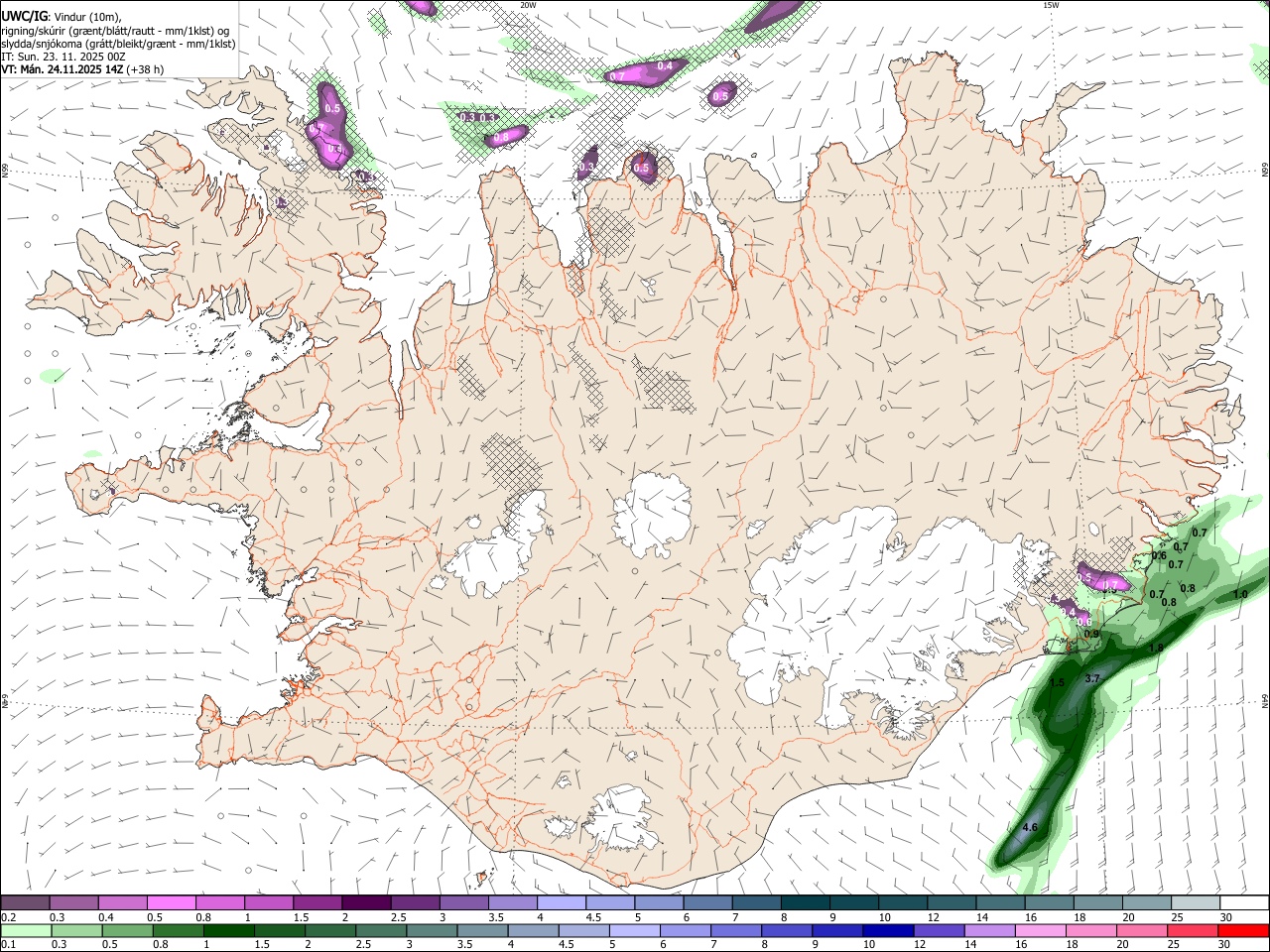The width and height of the screenshot is (1270, 952).
Task: Click the light pink rain swatch above 16
Action: 1039,930
